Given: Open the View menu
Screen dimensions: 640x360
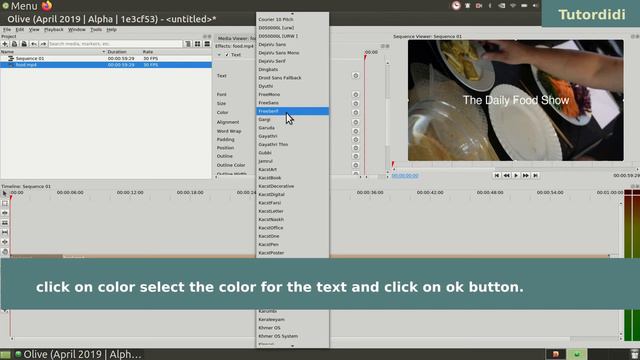Looking at the screenshot, I should point(34,29).
